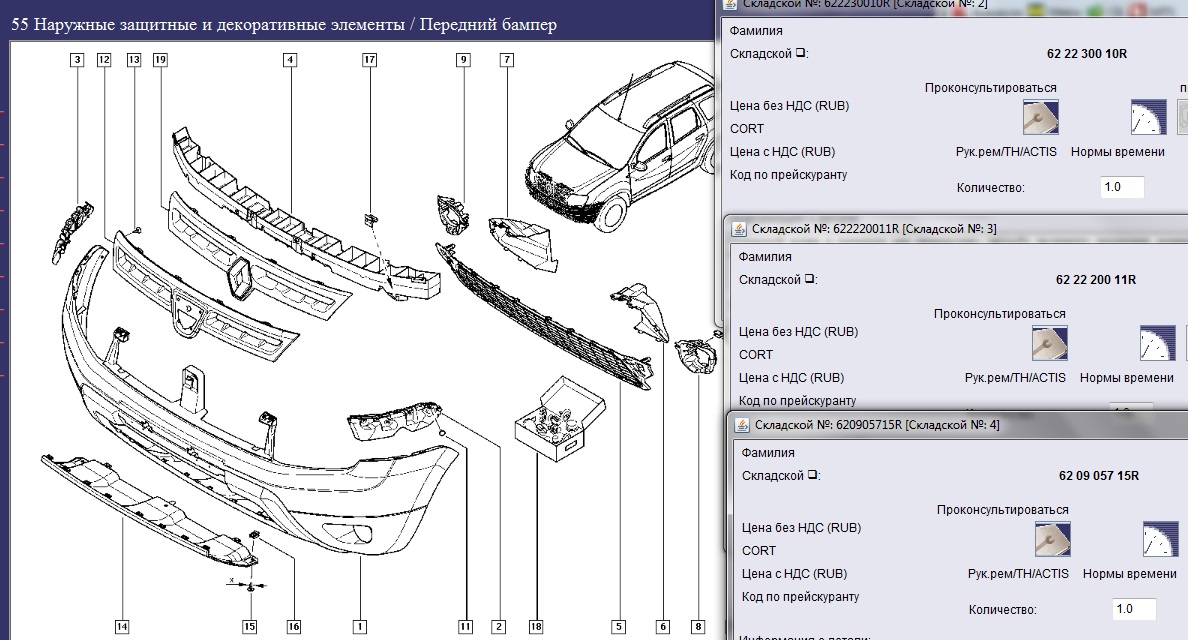Select callout number 14 for the lower skid panel

point(121,627)
